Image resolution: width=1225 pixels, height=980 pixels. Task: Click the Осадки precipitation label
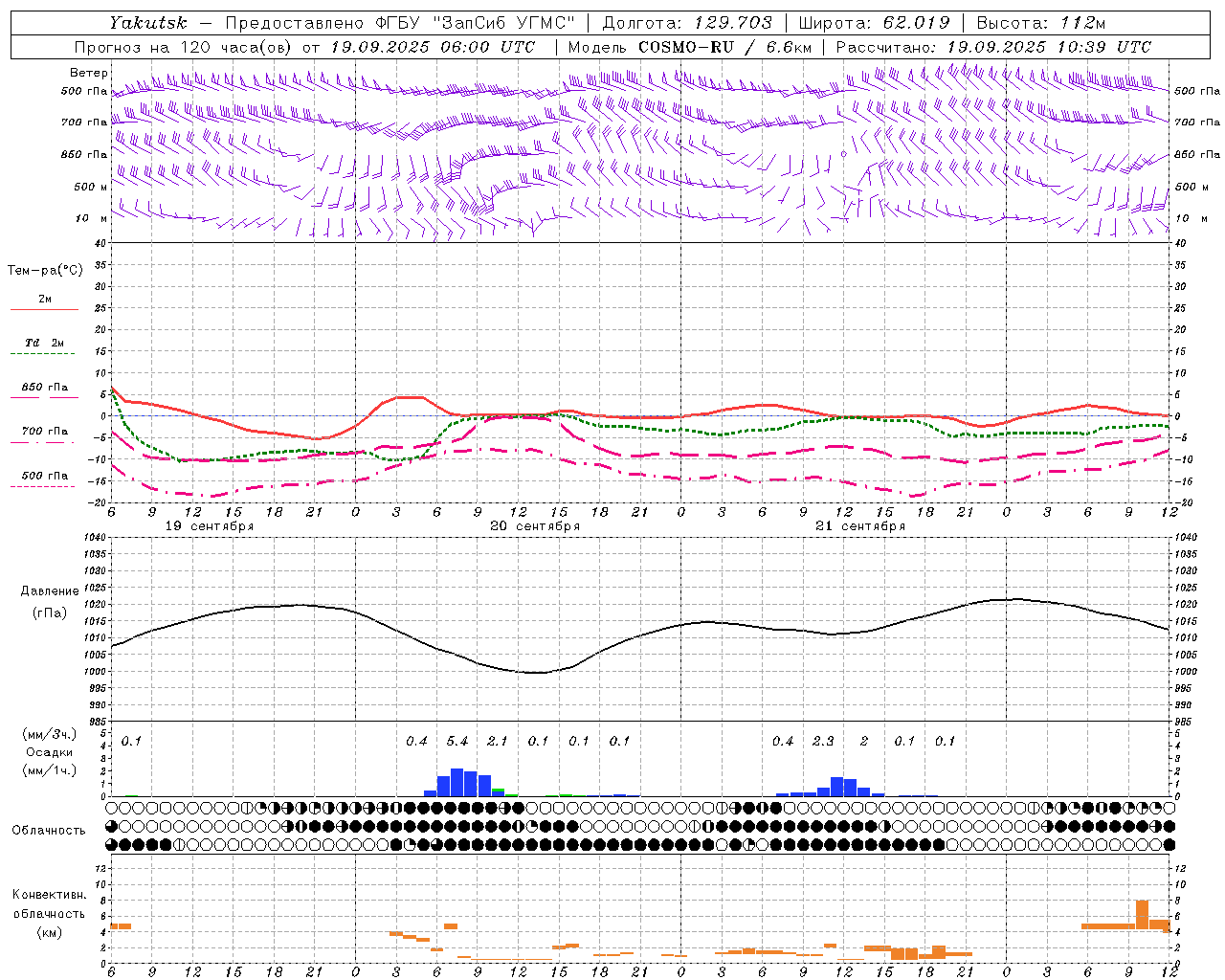click(50, 752)
